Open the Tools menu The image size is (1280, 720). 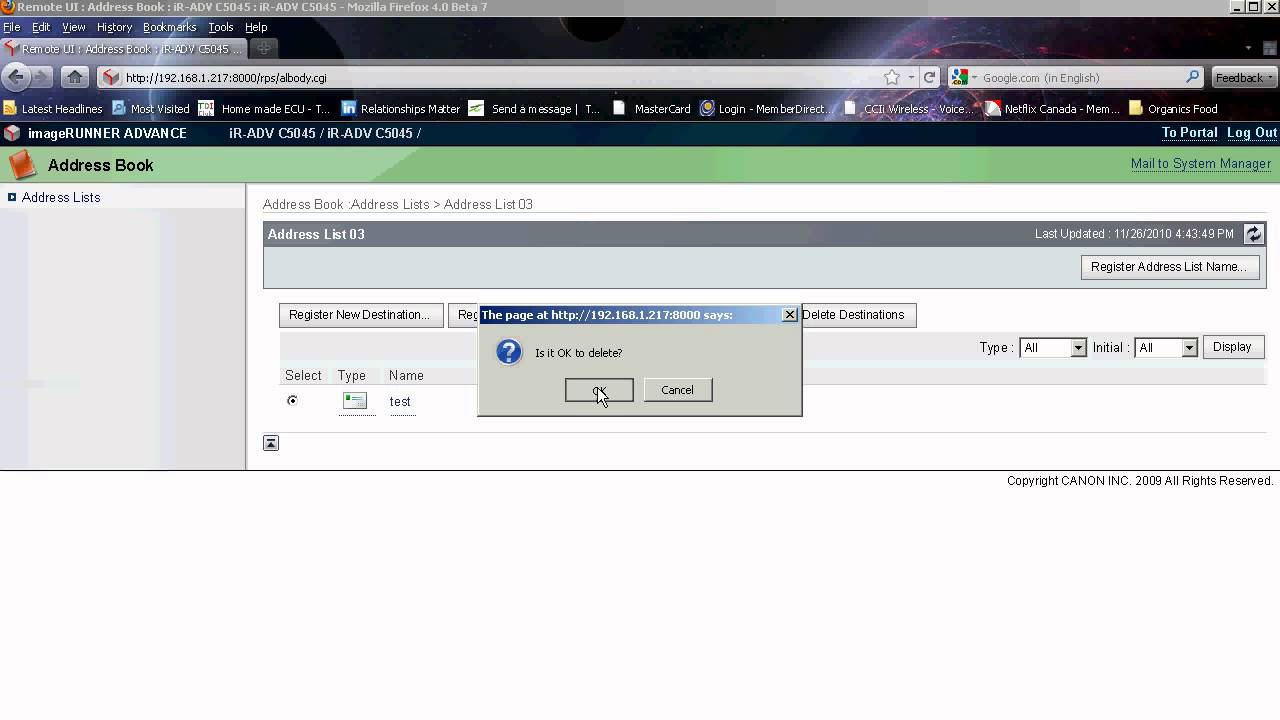[x=221, y=27]
